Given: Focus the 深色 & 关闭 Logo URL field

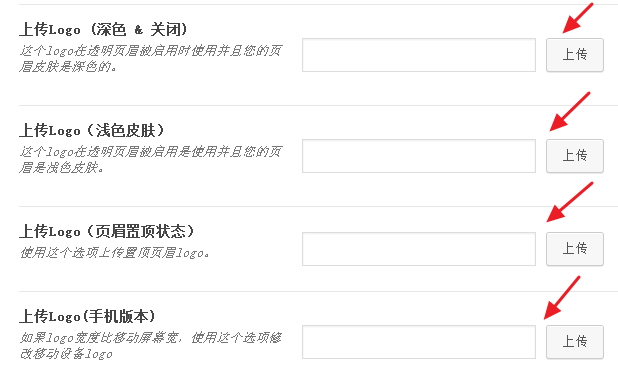Looking at the screenshot, I should (x=419, y=55).
